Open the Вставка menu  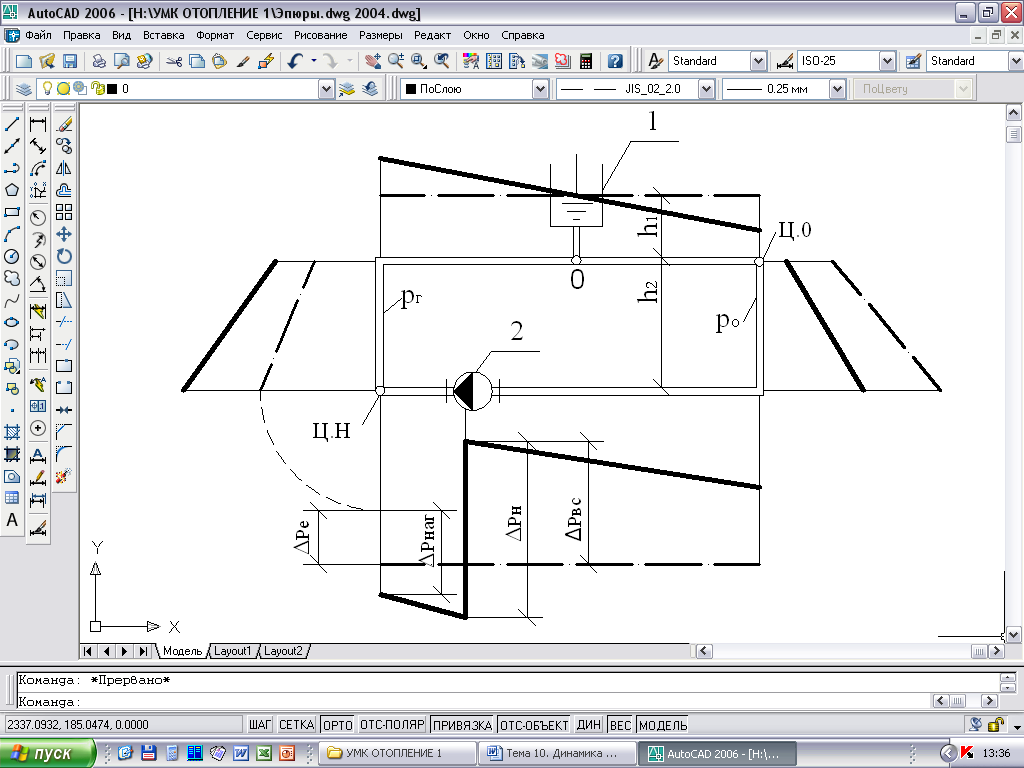pos(163,35)
